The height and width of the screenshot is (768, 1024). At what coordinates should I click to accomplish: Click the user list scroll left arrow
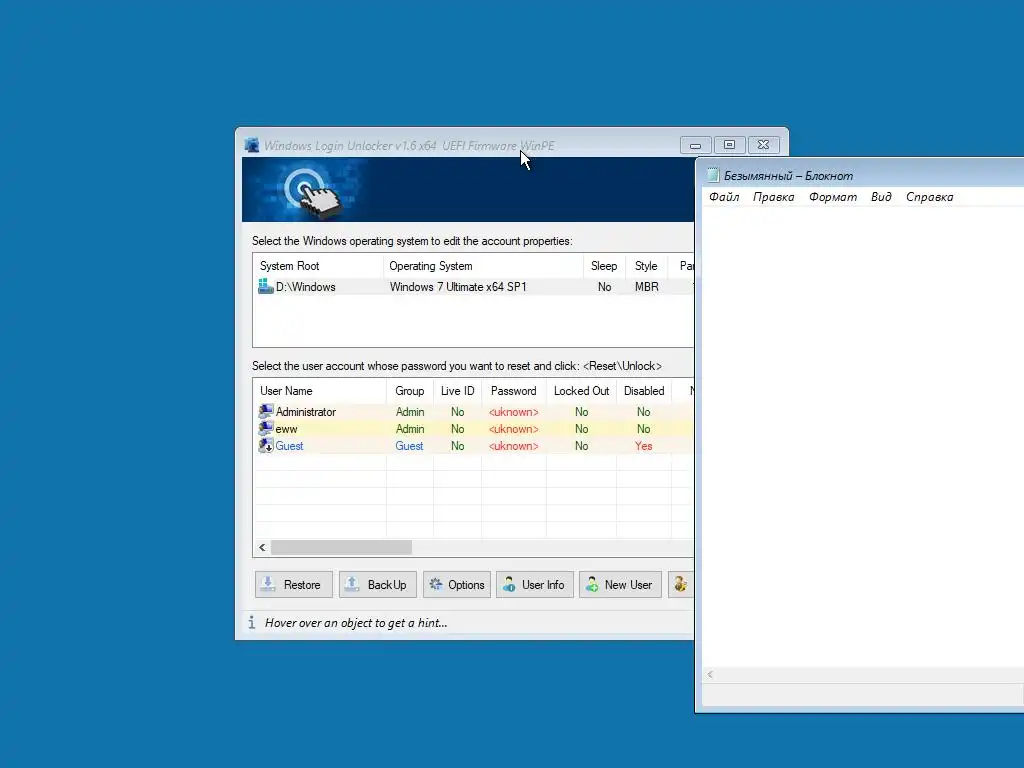(x=263, y=547)
